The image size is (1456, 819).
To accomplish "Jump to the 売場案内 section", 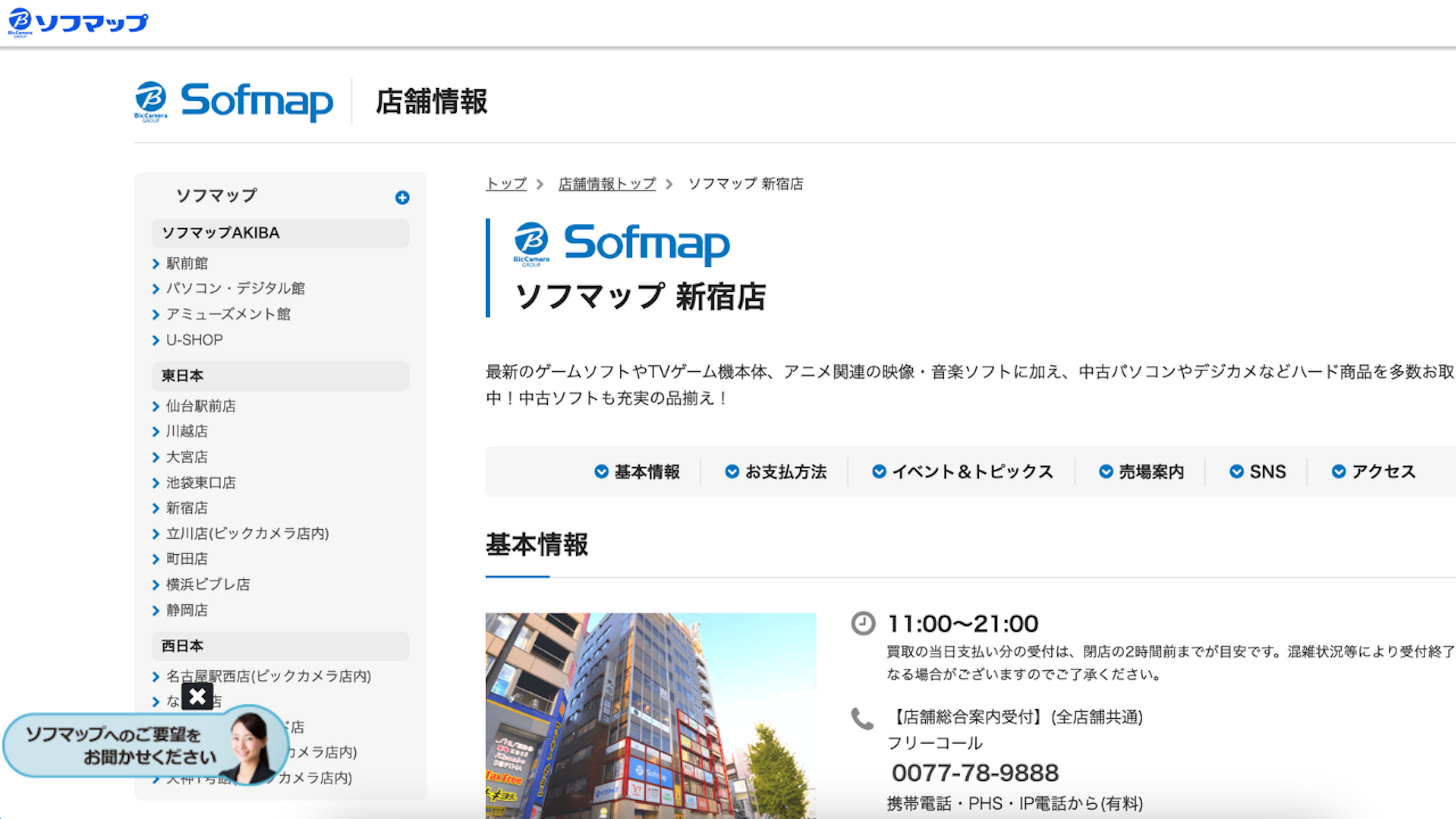I will 1141,471.
